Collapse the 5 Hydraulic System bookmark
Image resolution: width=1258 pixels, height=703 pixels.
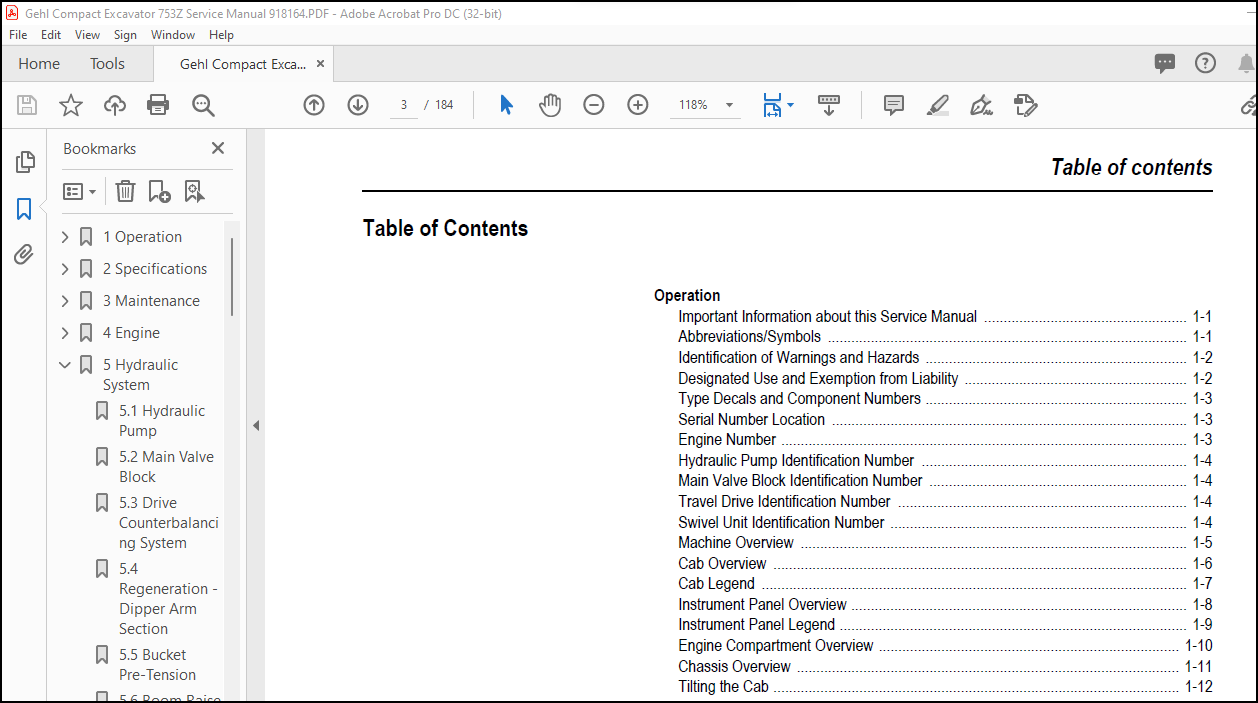coord(65,365)
